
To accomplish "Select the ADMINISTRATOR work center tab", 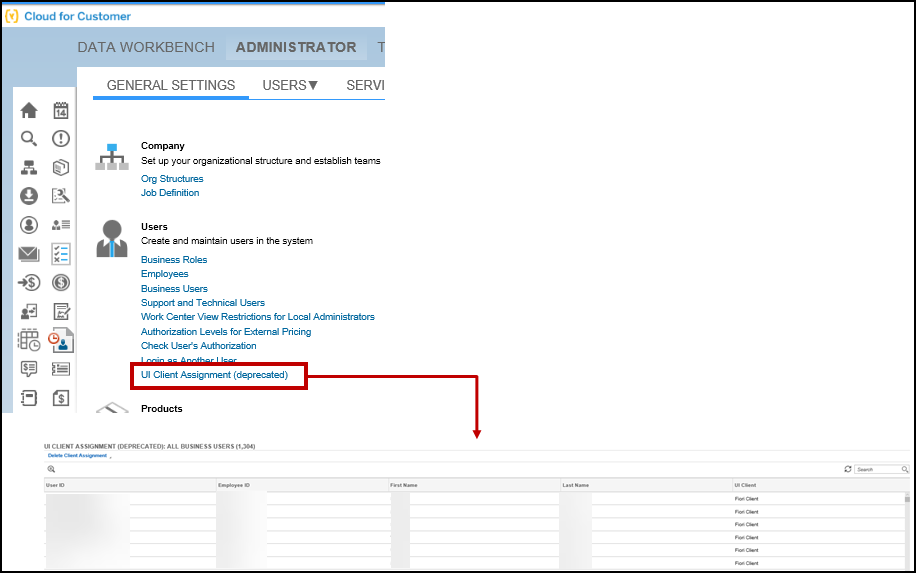I will [x=296, y=47].
